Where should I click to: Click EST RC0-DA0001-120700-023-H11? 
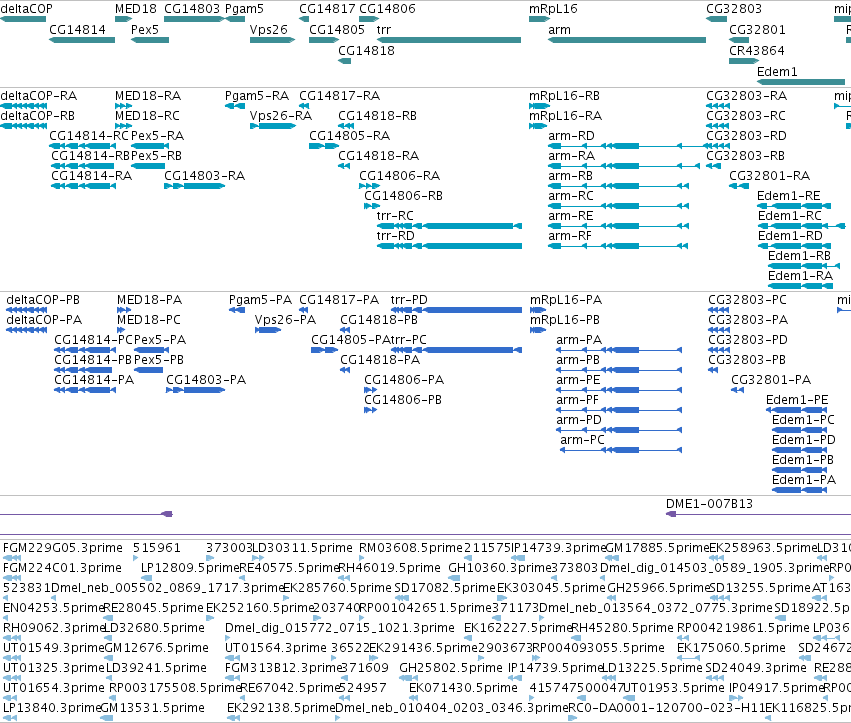666,708
